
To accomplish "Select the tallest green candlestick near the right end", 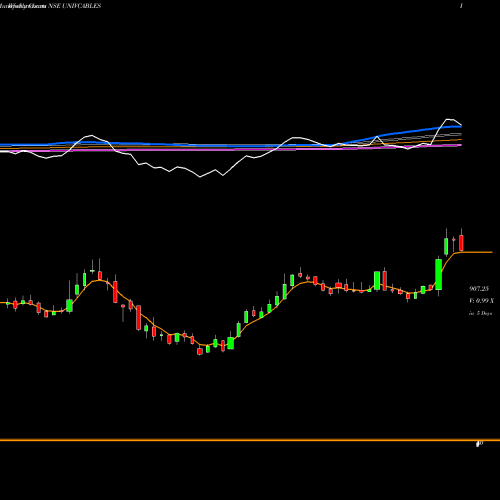I will [x=439, y=274].
